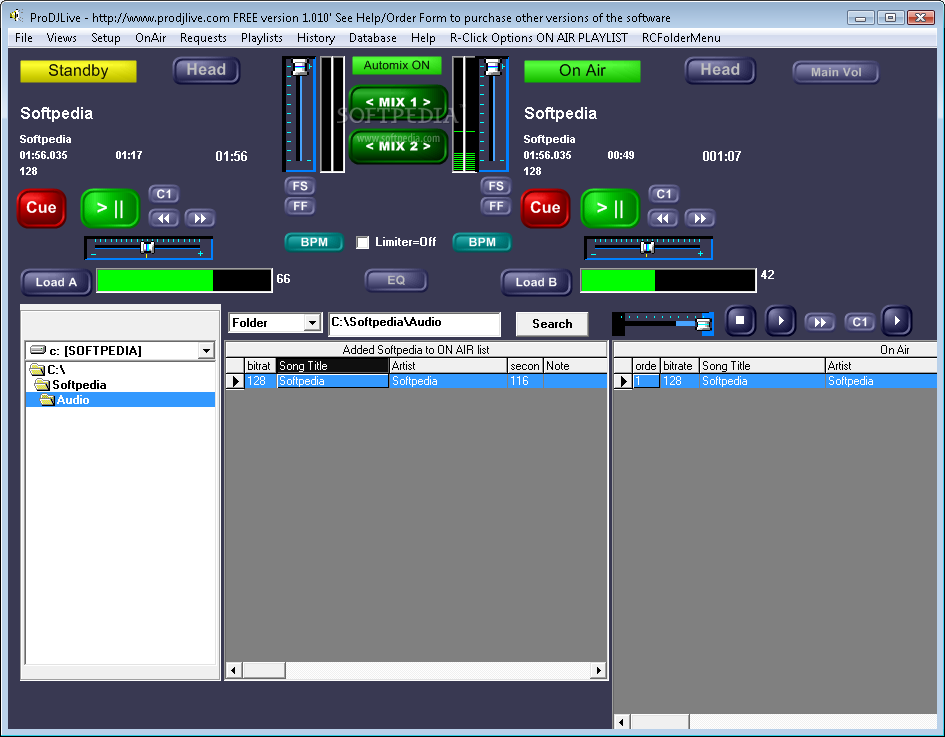Open the Playlists menu
The image size is (945, 737).
tap(262, 38)
